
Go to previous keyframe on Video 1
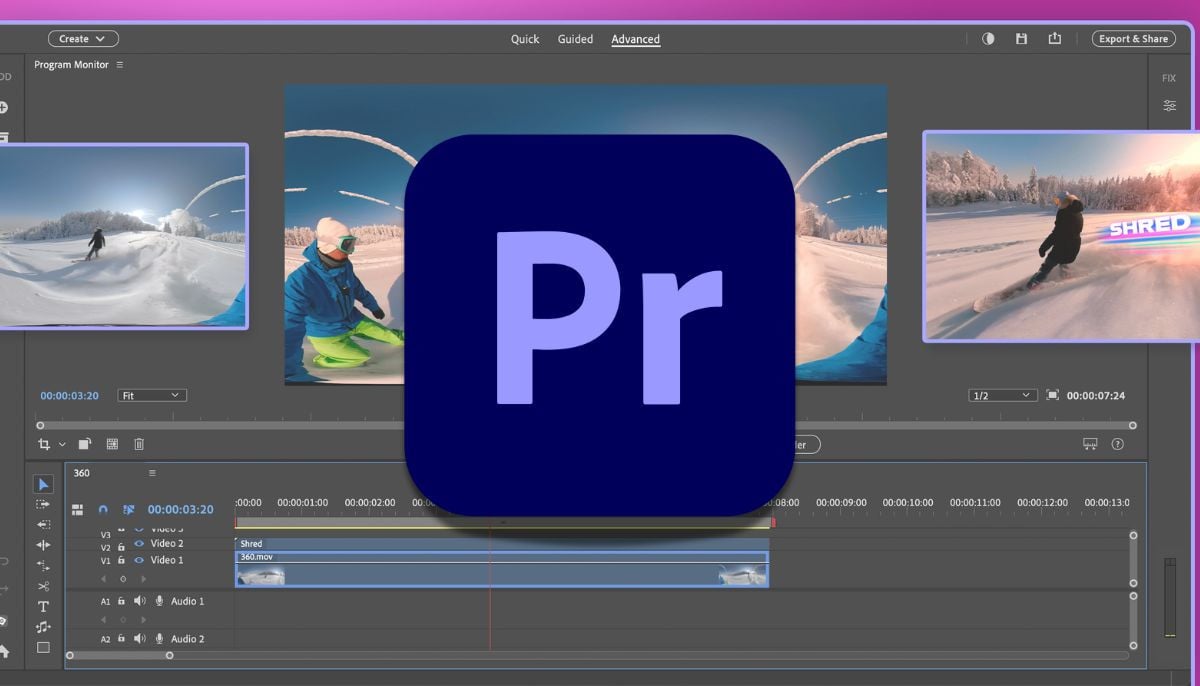104,578
